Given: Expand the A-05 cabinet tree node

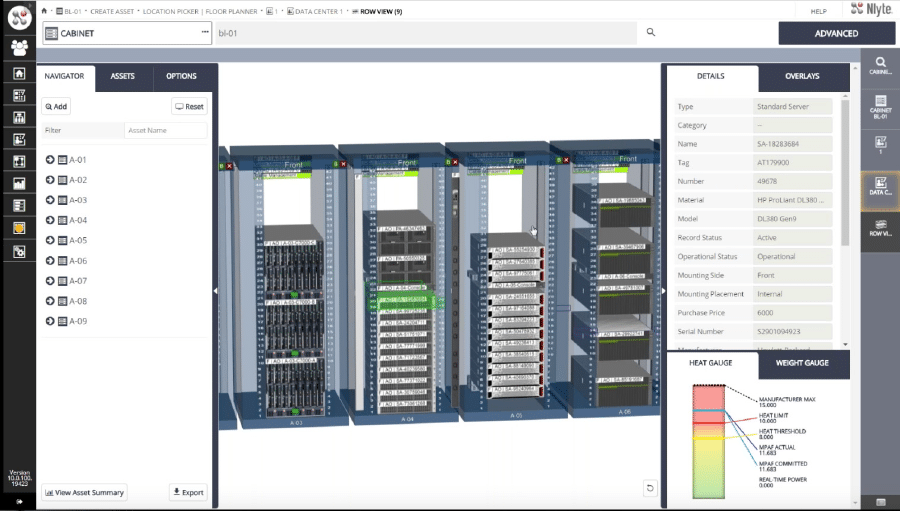Looking at the screenshot, I should coord(50,240).
